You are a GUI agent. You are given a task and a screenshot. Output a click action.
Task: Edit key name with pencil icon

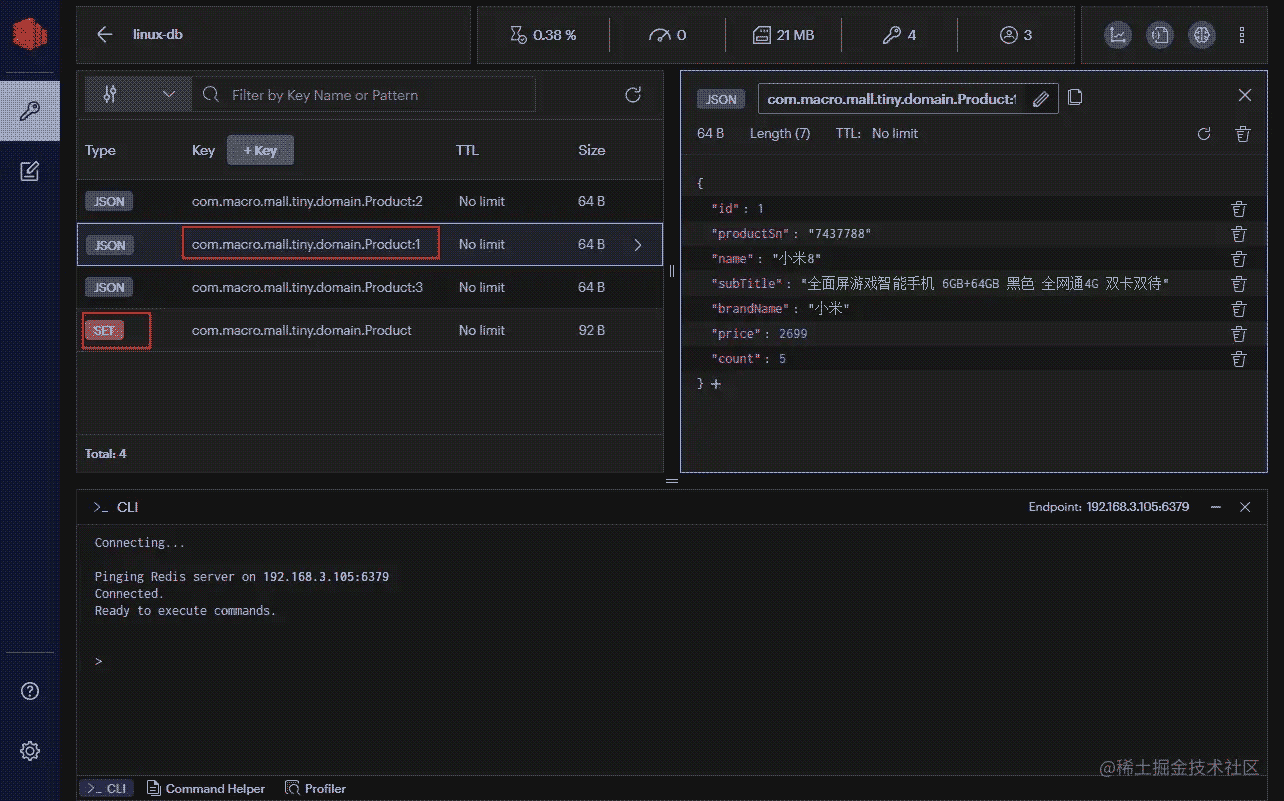1040,99
